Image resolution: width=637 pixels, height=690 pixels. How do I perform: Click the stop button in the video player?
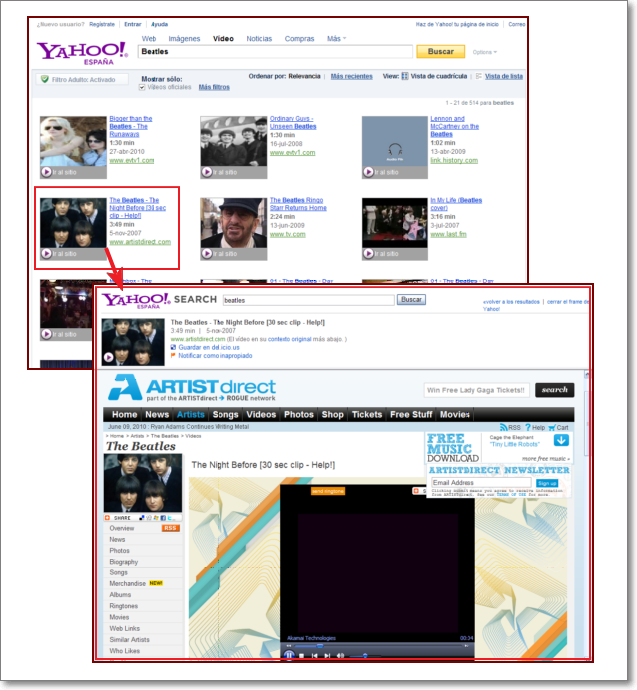click(302, 656)
